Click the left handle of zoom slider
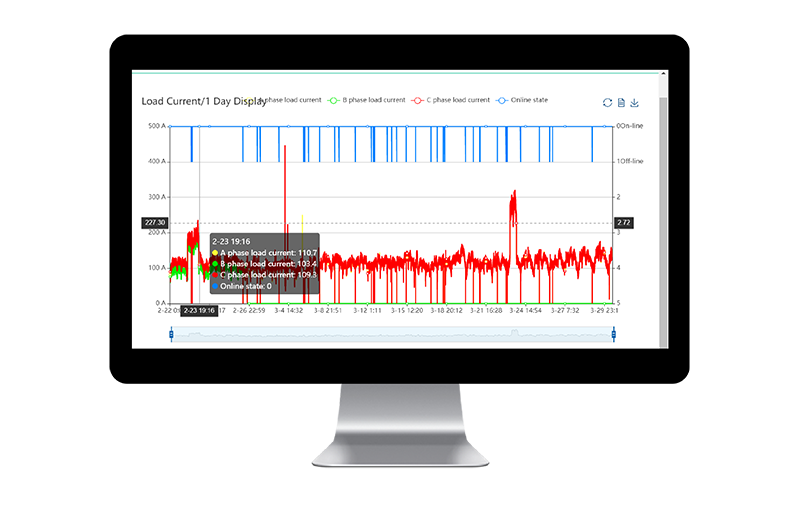Image resolution: width=800 pixels, height=505 pixels. click(171, 336)
